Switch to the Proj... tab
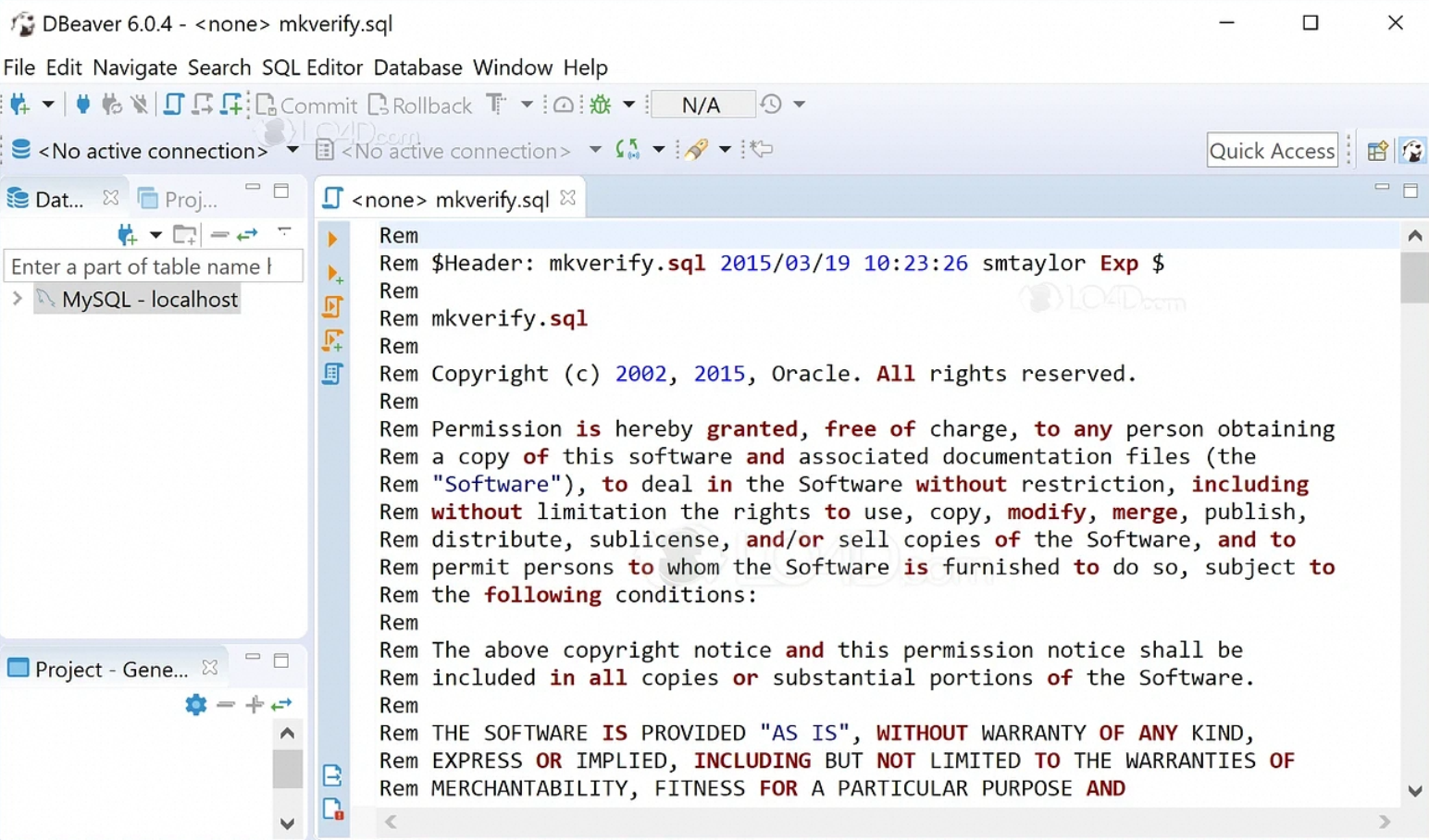This screenshot has height=840, width=1429. pos(178,199)
